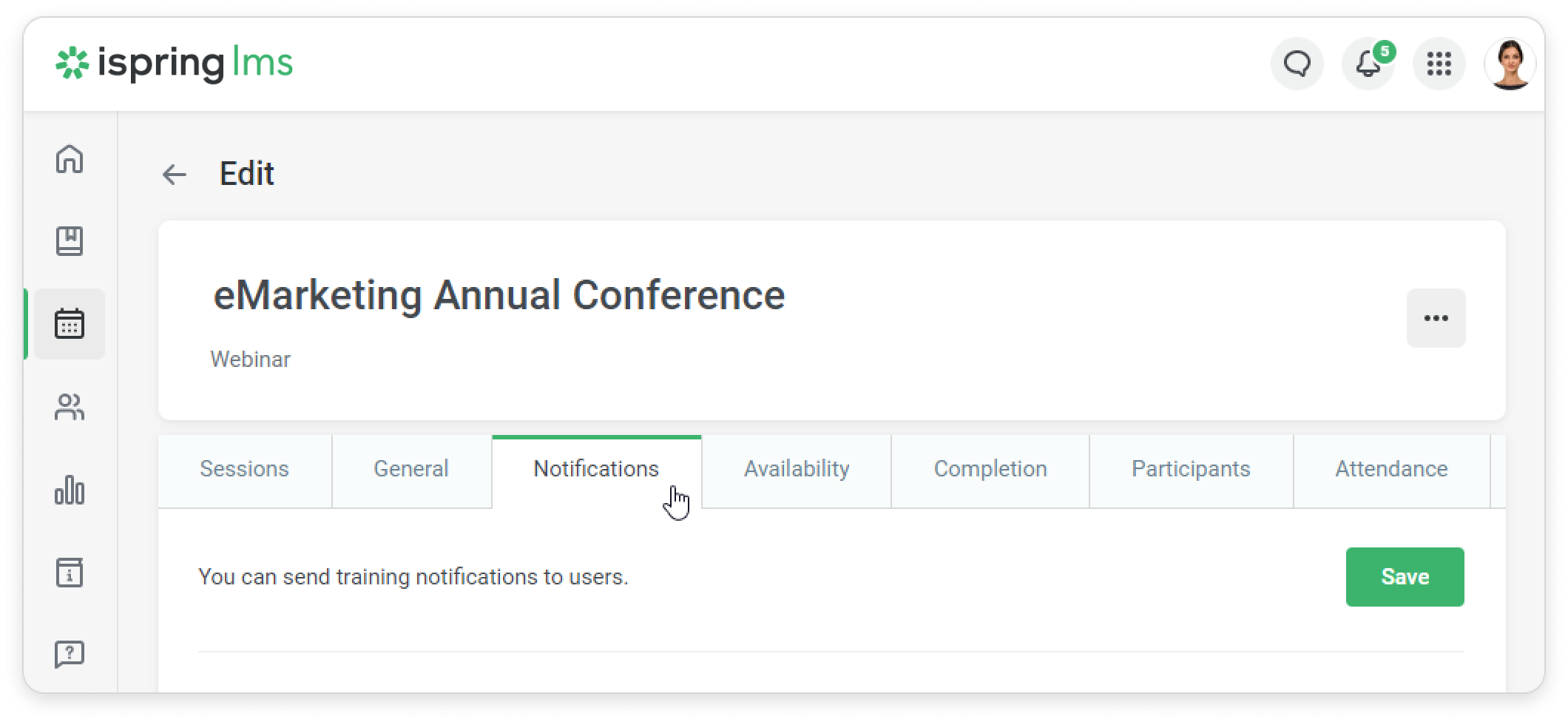
Task: Select the Completion tab
Action: pyautogui.click(x=990, y=469)
